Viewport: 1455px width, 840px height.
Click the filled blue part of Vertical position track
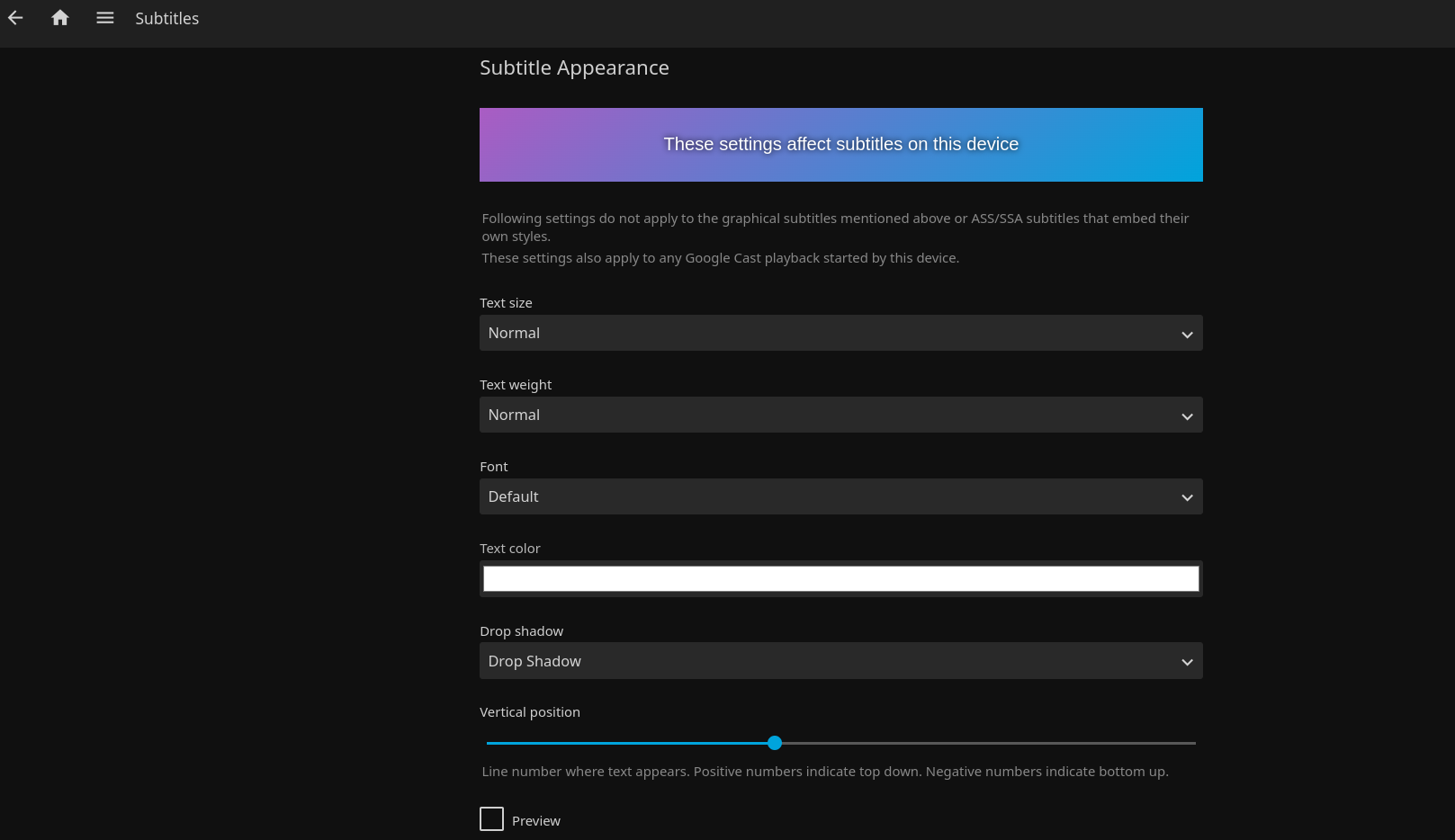[x=630, y=744]
